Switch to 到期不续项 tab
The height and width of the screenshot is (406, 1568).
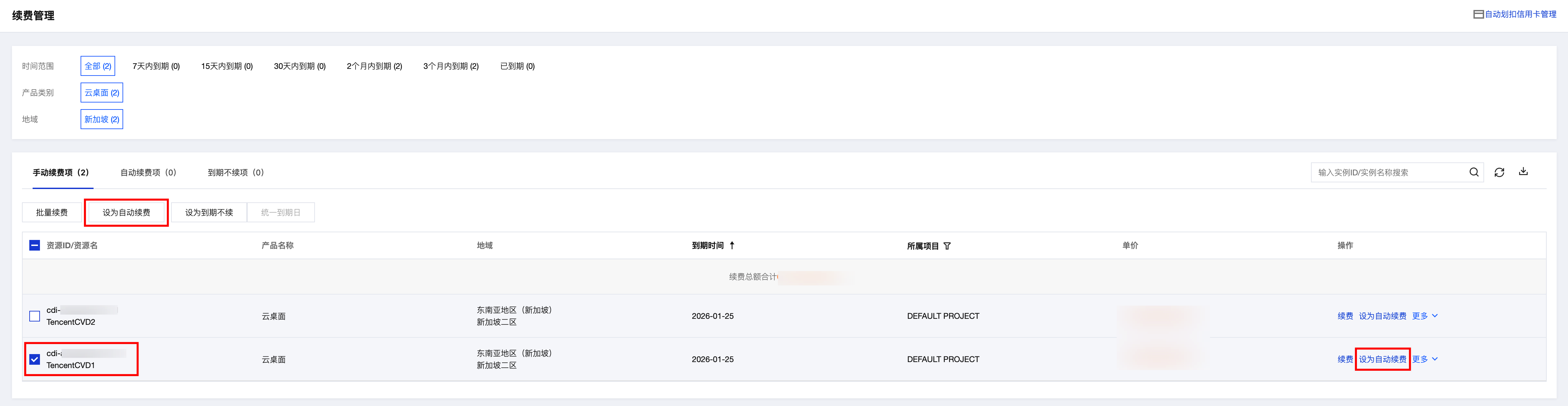point(236,172)
